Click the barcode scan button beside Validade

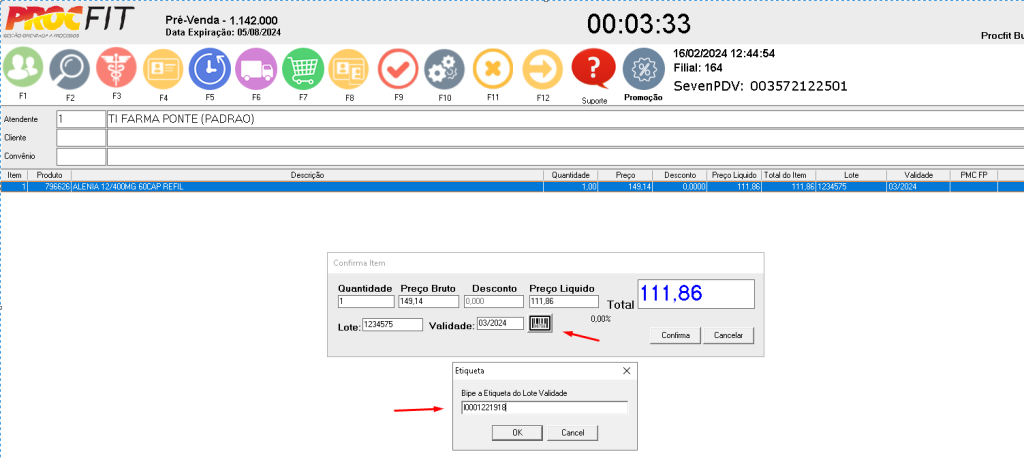[541, 323]
